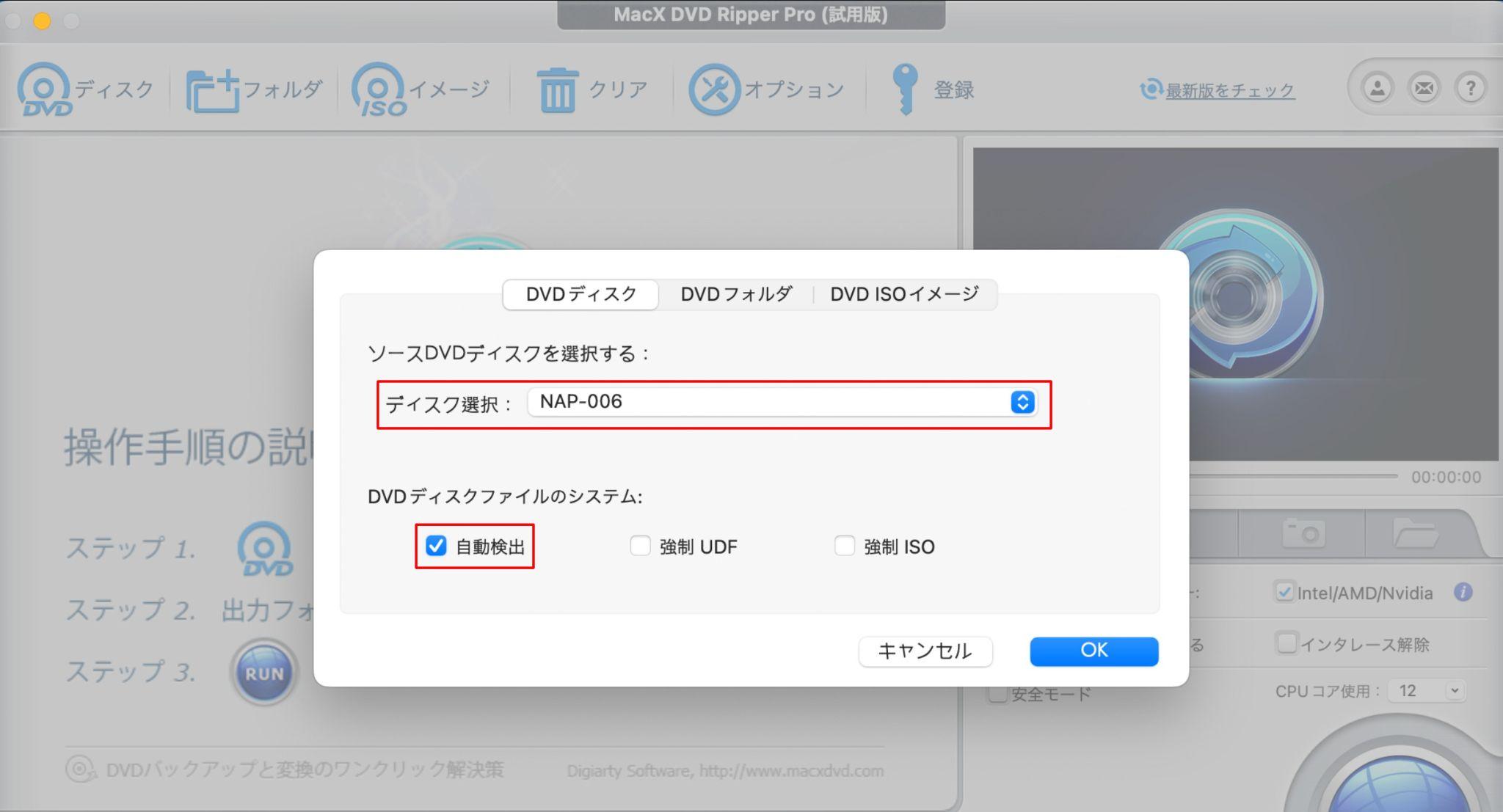Toggle the 自動検出 checkbox
The height and width of the screenshot is (812, 1503).
coord(436,546)
